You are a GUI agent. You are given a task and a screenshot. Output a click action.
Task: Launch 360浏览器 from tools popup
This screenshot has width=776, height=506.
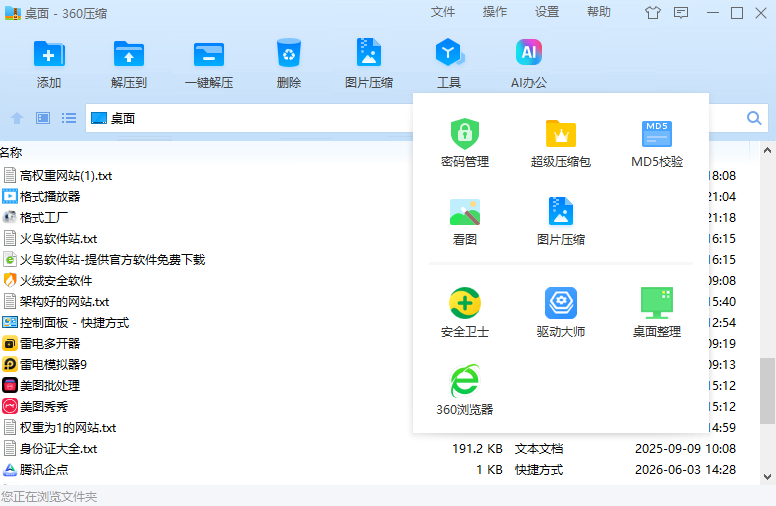coord(465,390)
